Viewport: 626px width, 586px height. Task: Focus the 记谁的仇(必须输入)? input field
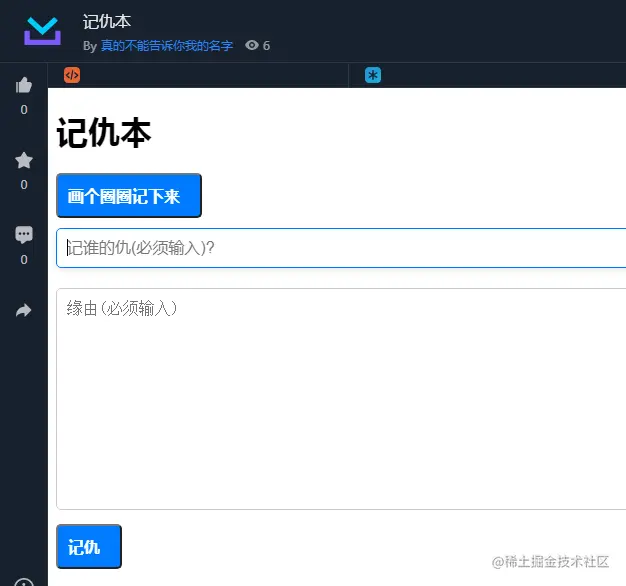[x=341, y=248]
